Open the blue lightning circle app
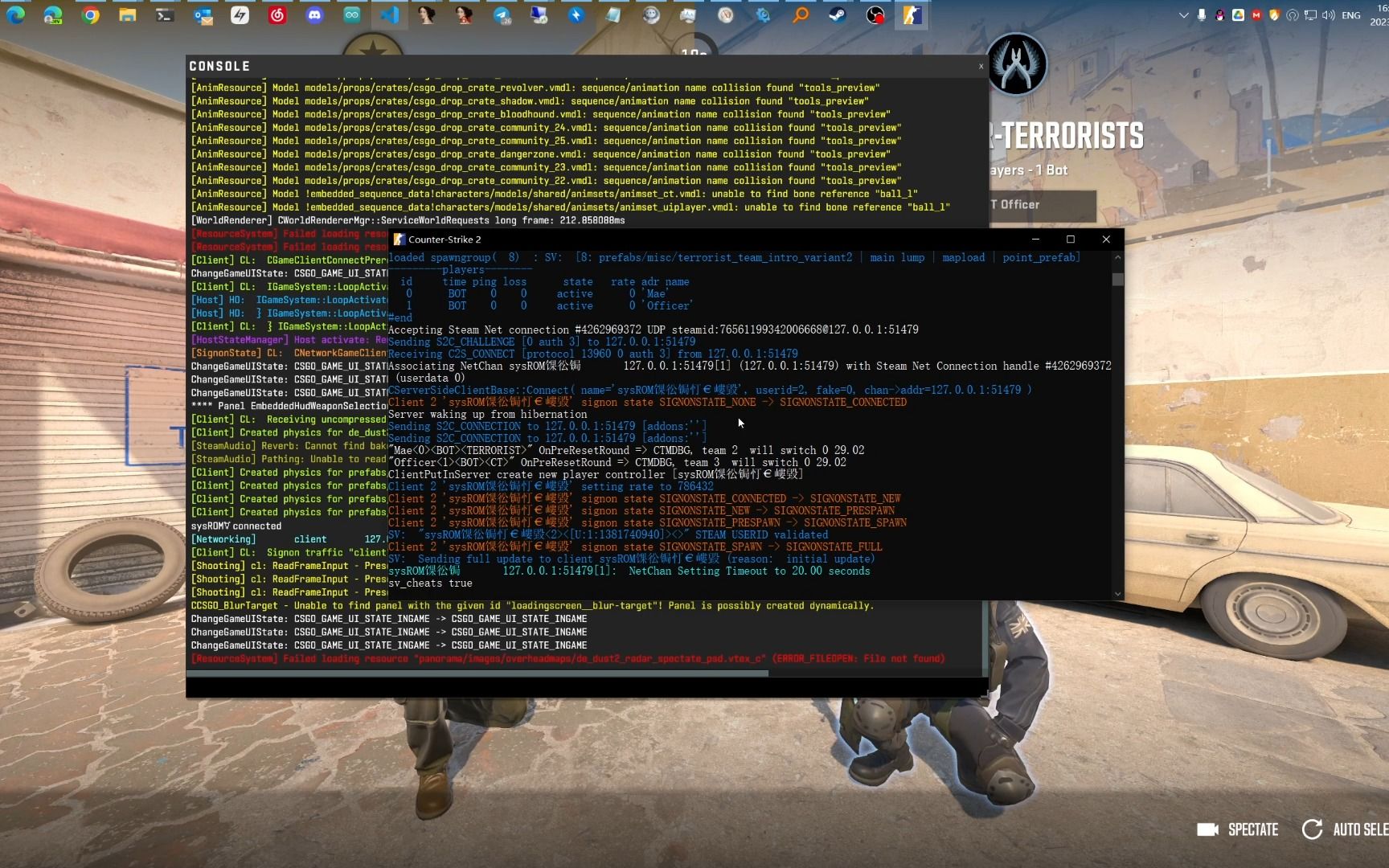Image resolution: width=1389 pixels, height=868 pixels. (576, 14)
